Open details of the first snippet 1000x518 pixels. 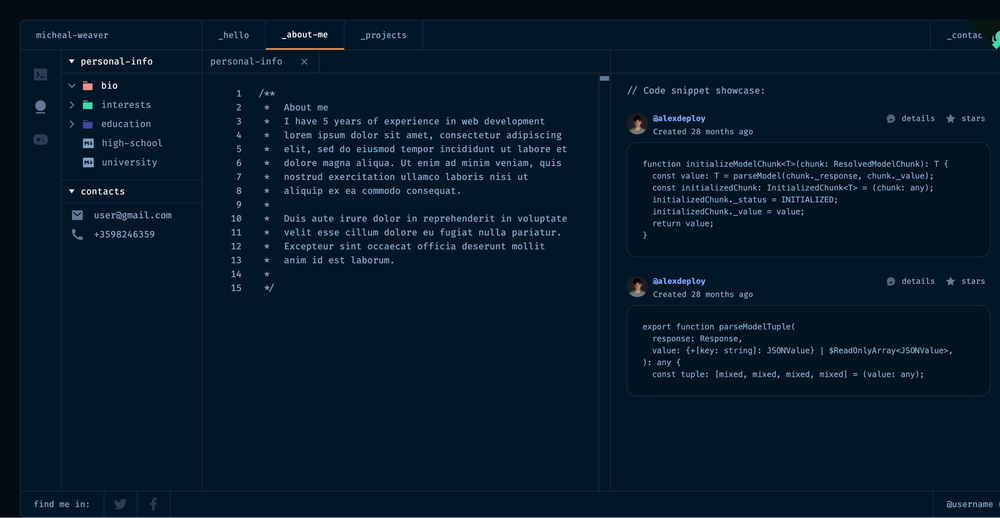click(x=918, y=119)
